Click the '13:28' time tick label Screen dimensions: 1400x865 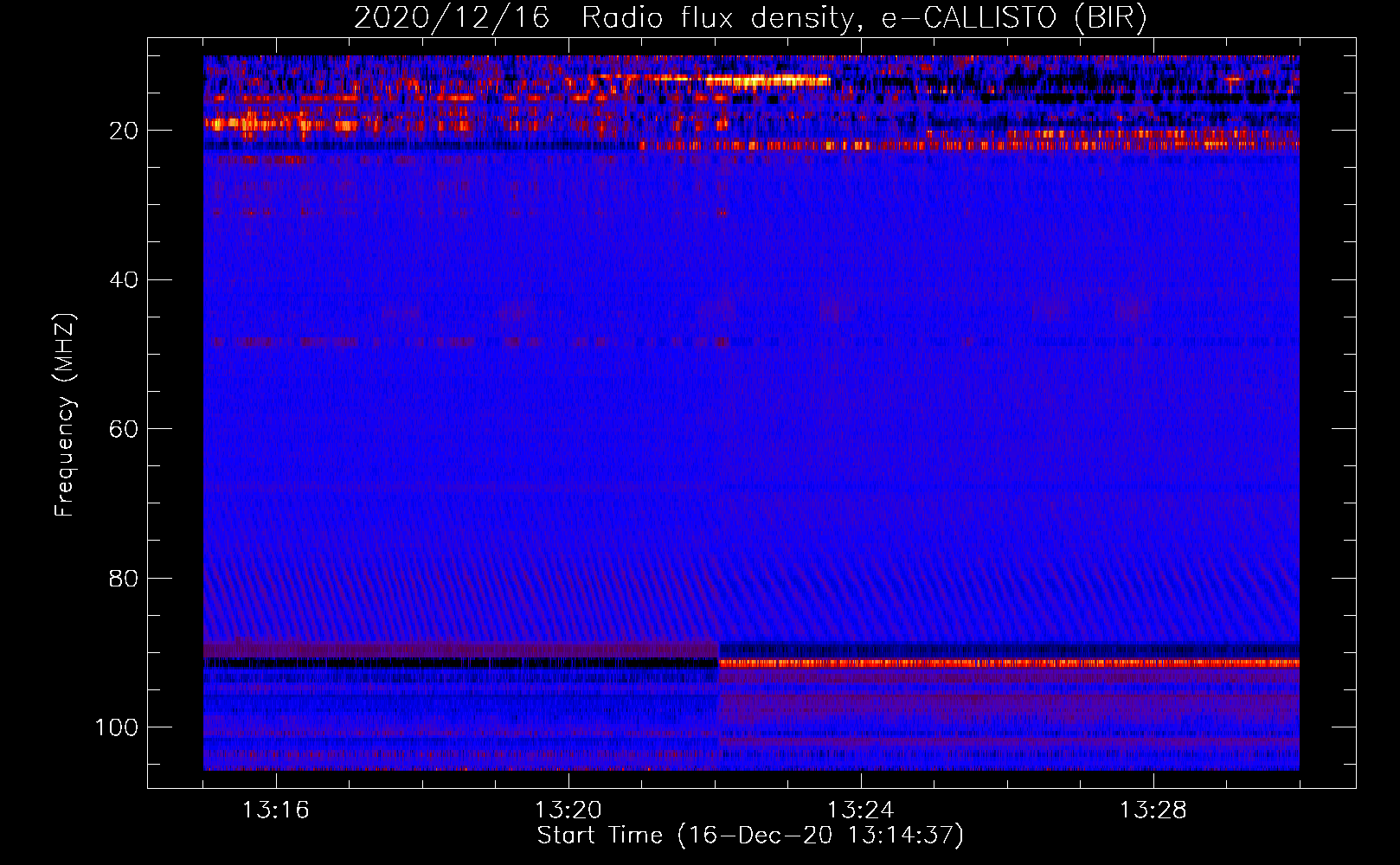[x=1153, y=811]
